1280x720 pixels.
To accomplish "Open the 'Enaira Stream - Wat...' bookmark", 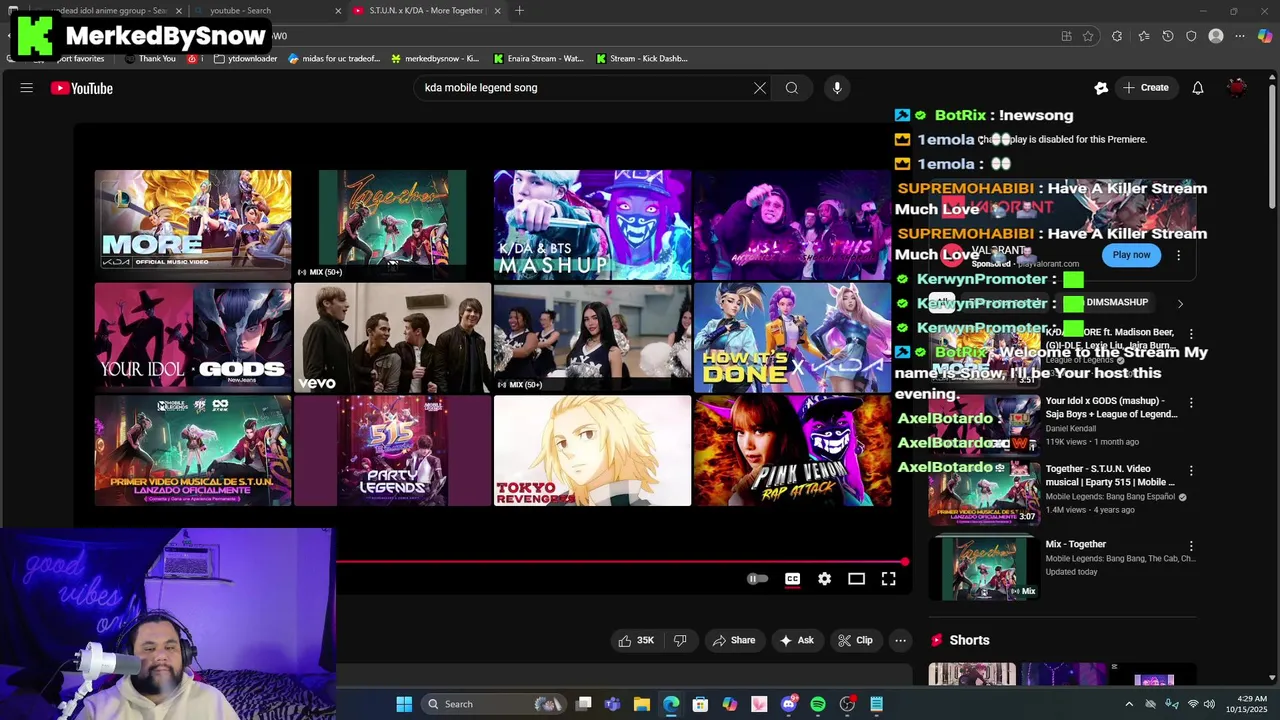I will click(x=538, y=58).
